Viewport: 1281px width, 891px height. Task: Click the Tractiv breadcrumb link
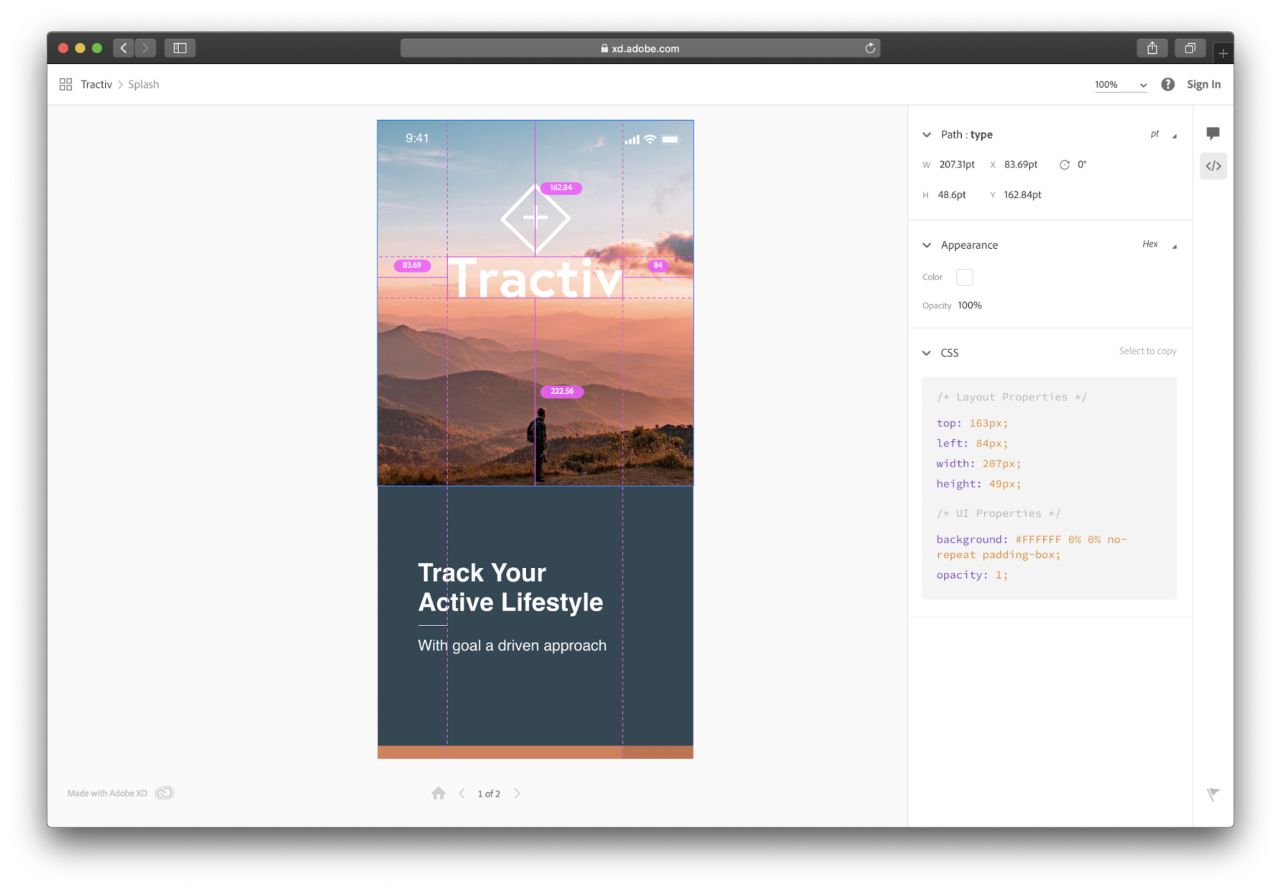(x=96, y=85)
